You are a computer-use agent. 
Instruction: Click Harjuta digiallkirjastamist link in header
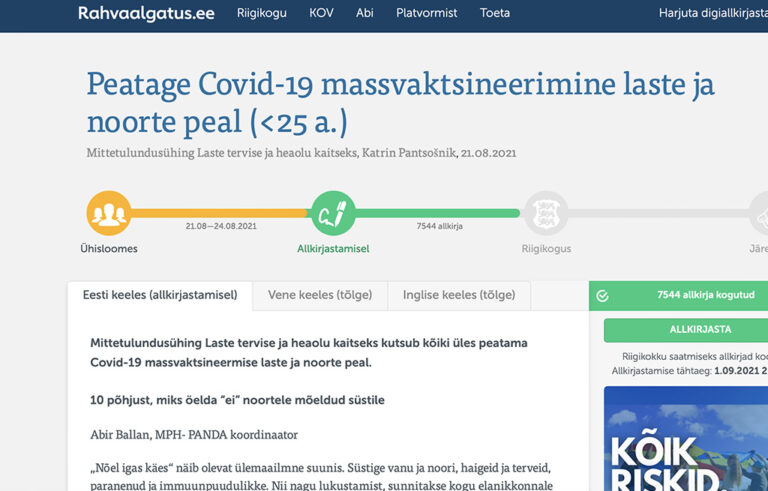(x=712, y=14)
